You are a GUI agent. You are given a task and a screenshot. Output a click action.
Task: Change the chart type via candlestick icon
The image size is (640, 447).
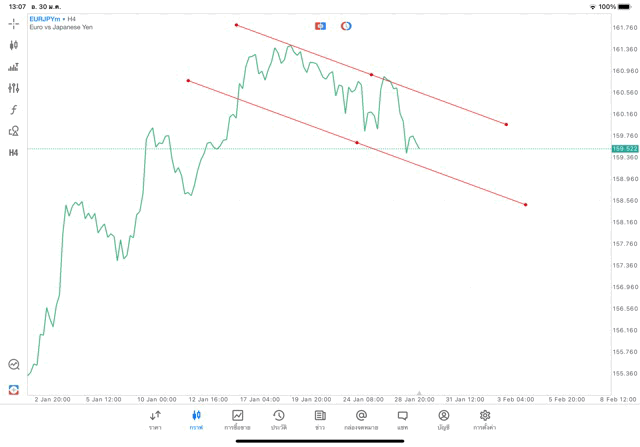[x=14, y=45]
